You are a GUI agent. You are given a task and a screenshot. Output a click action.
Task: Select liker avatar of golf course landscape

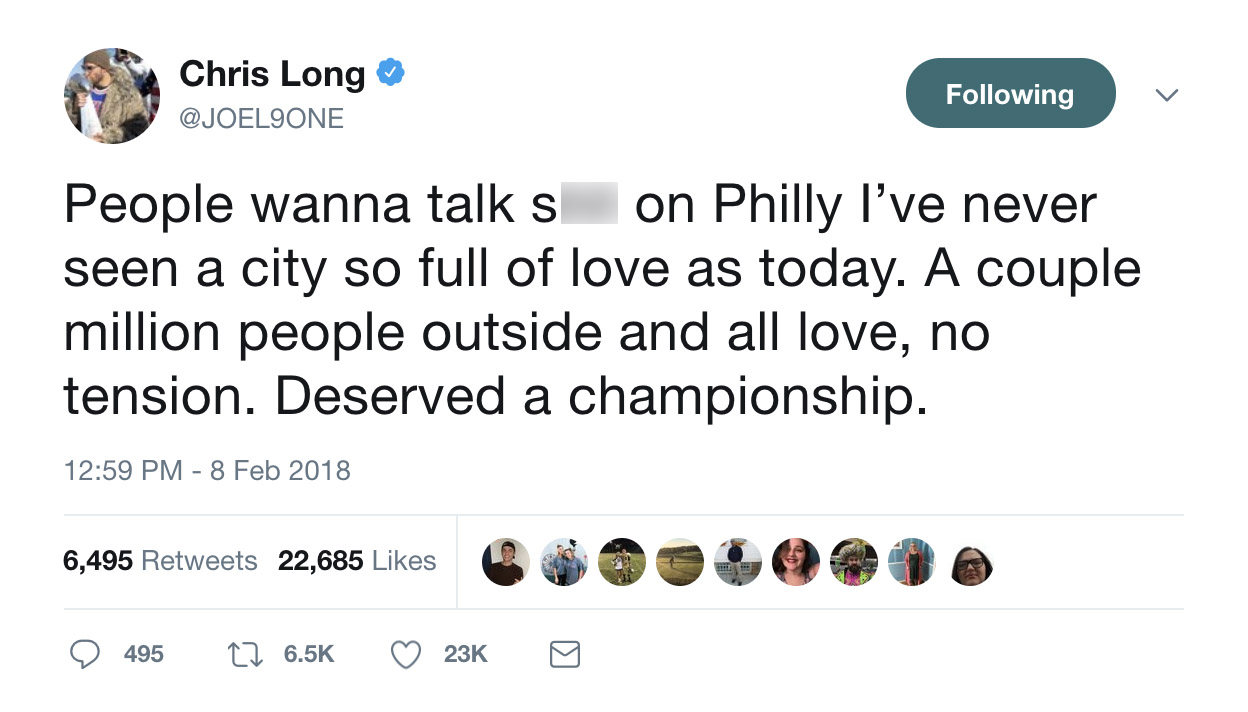coord(680,562)
